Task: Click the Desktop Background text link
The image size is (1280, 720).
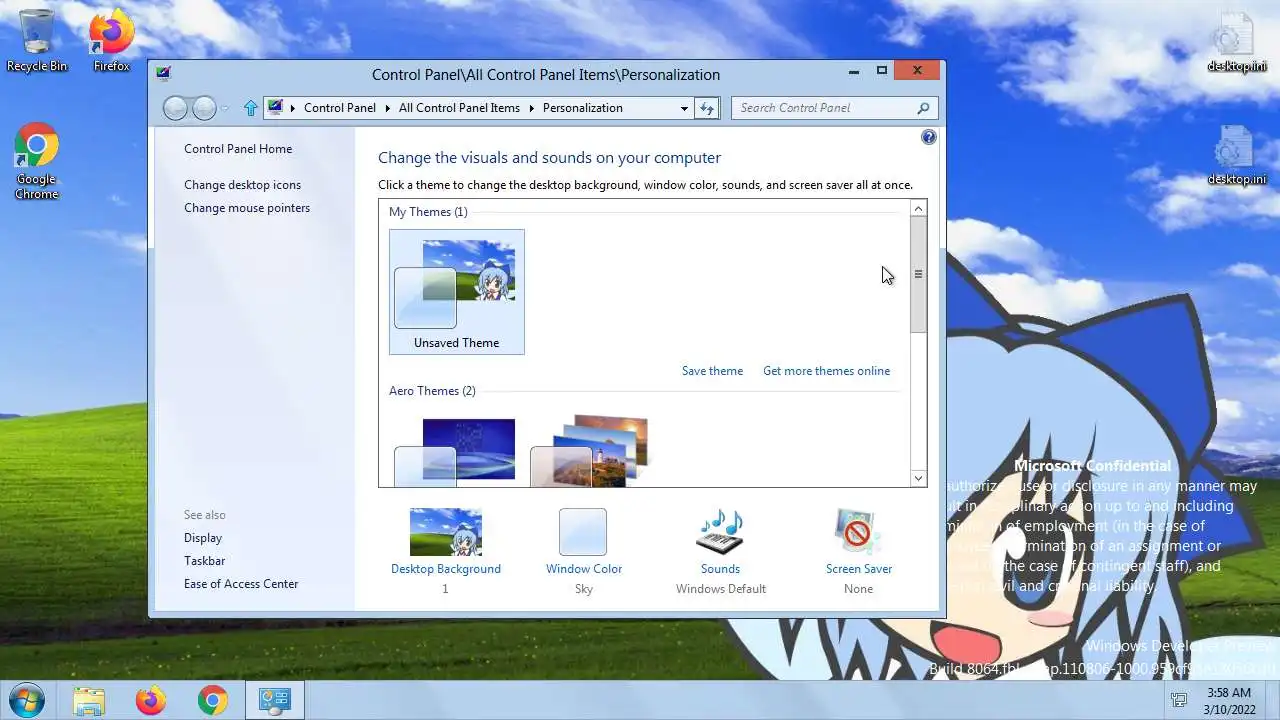Action: pos(446,569)
